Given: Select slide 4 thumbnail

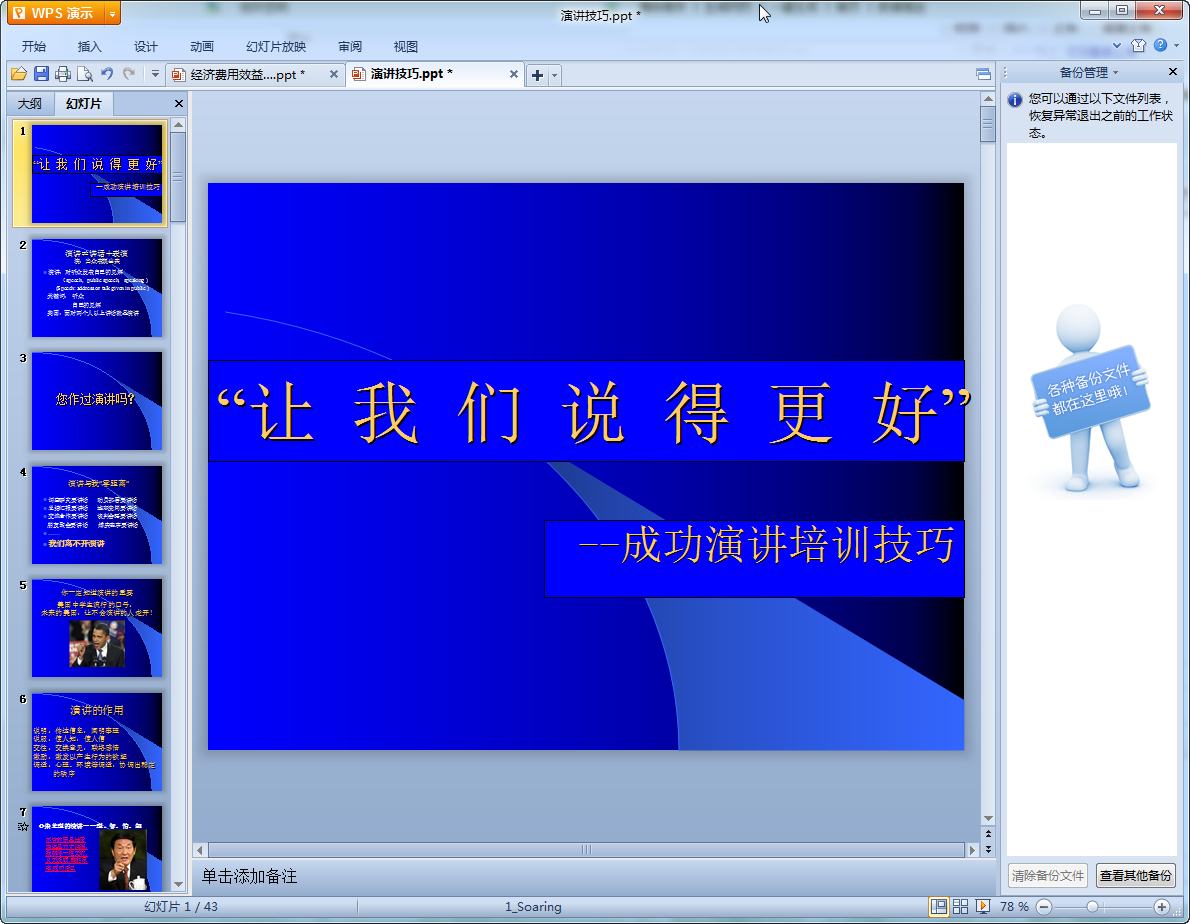Looking at the screenshot, I should click(96, 514).
